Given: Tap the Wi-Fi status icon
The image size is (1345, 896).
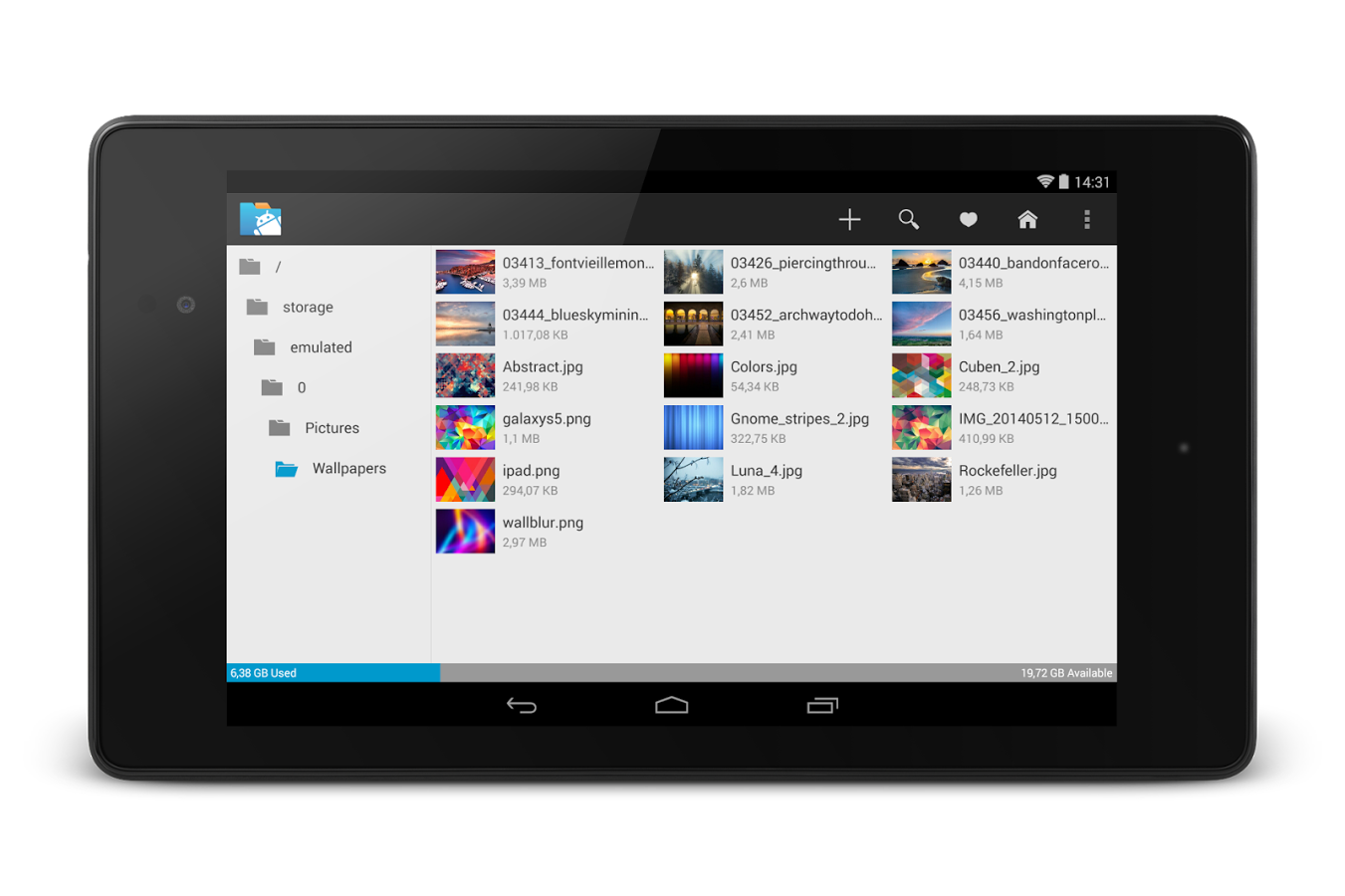Looking at the screenshot, I should (x=1045, y=181).
